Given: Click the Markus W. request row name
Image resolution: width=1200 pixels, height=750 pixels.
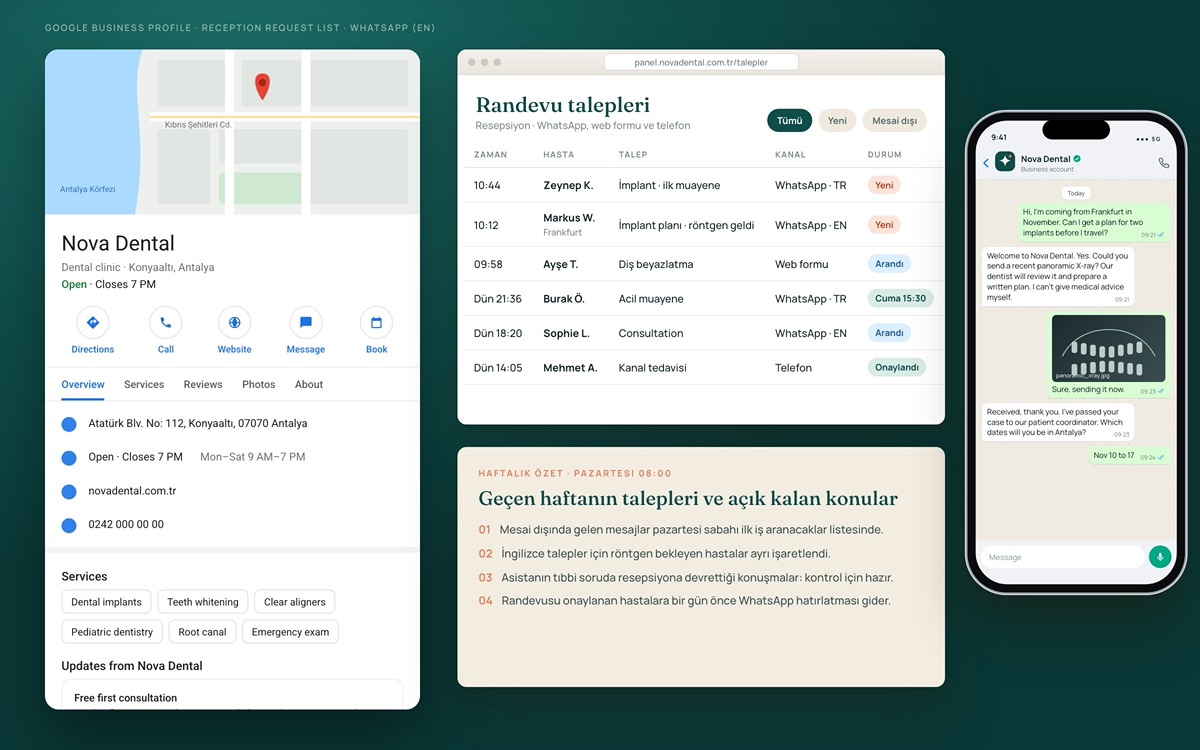Looking at the screenshot, I should pyautogui.click(x=569, y=218).
